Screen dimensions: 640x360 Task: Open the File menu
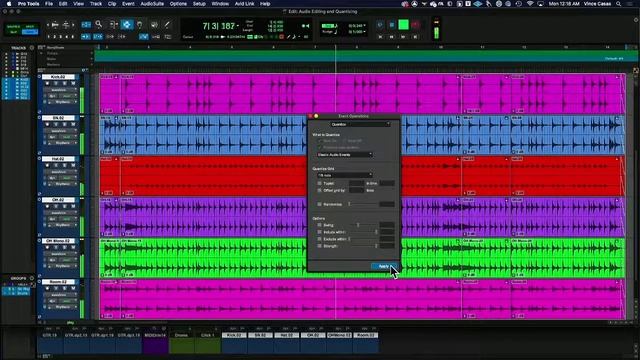click(x=49, y=4)
